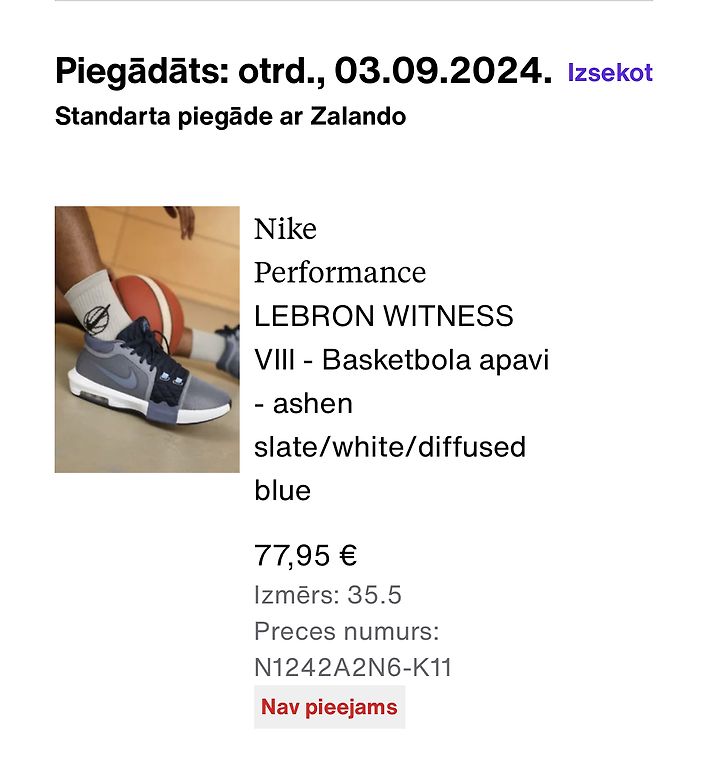Click the 77,95 € price
The height and width of the screenshot is (768, 708).
(306, 556)
